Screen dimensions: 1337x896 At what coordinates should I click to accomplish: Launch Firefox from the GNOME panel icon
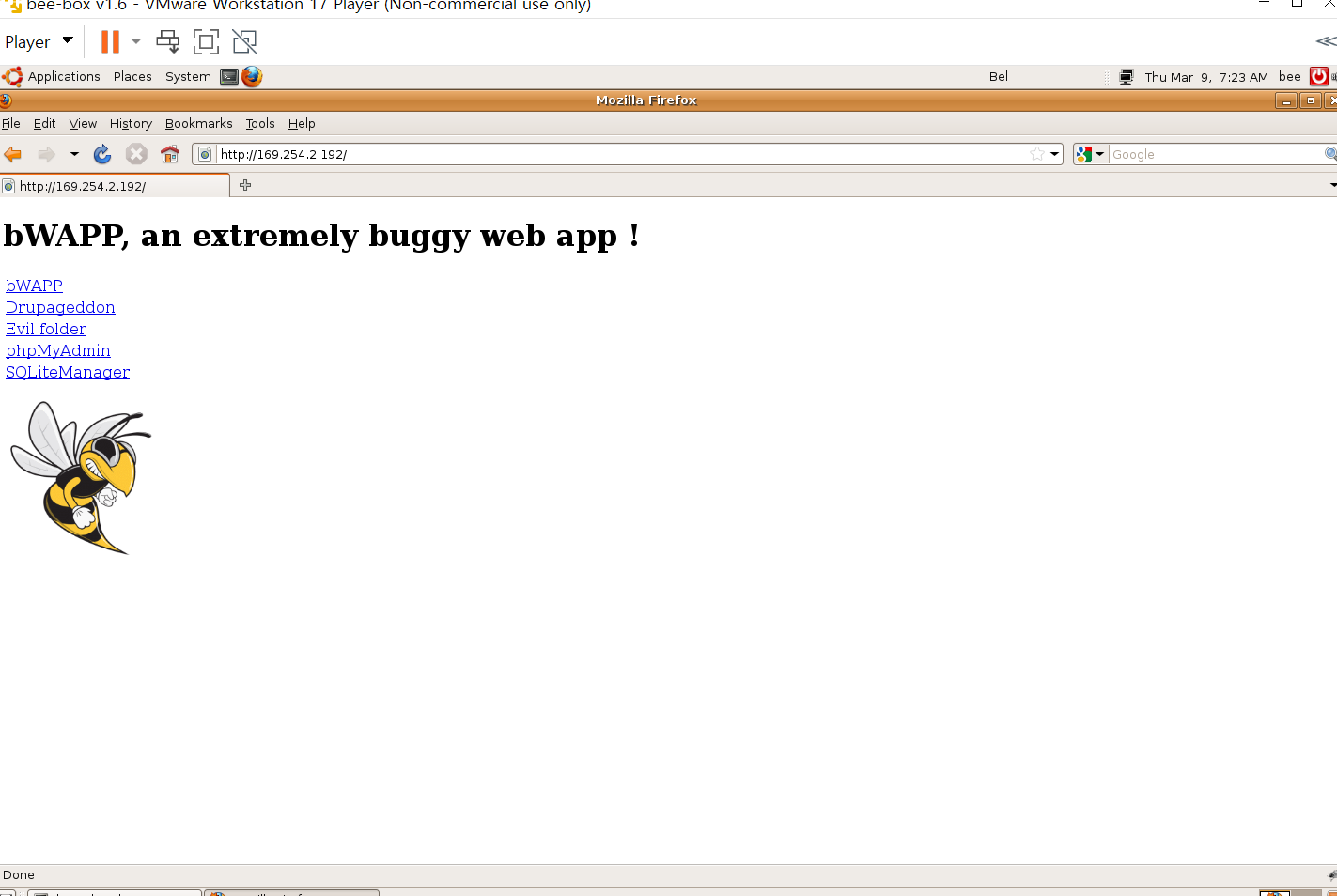pos(252,76)
